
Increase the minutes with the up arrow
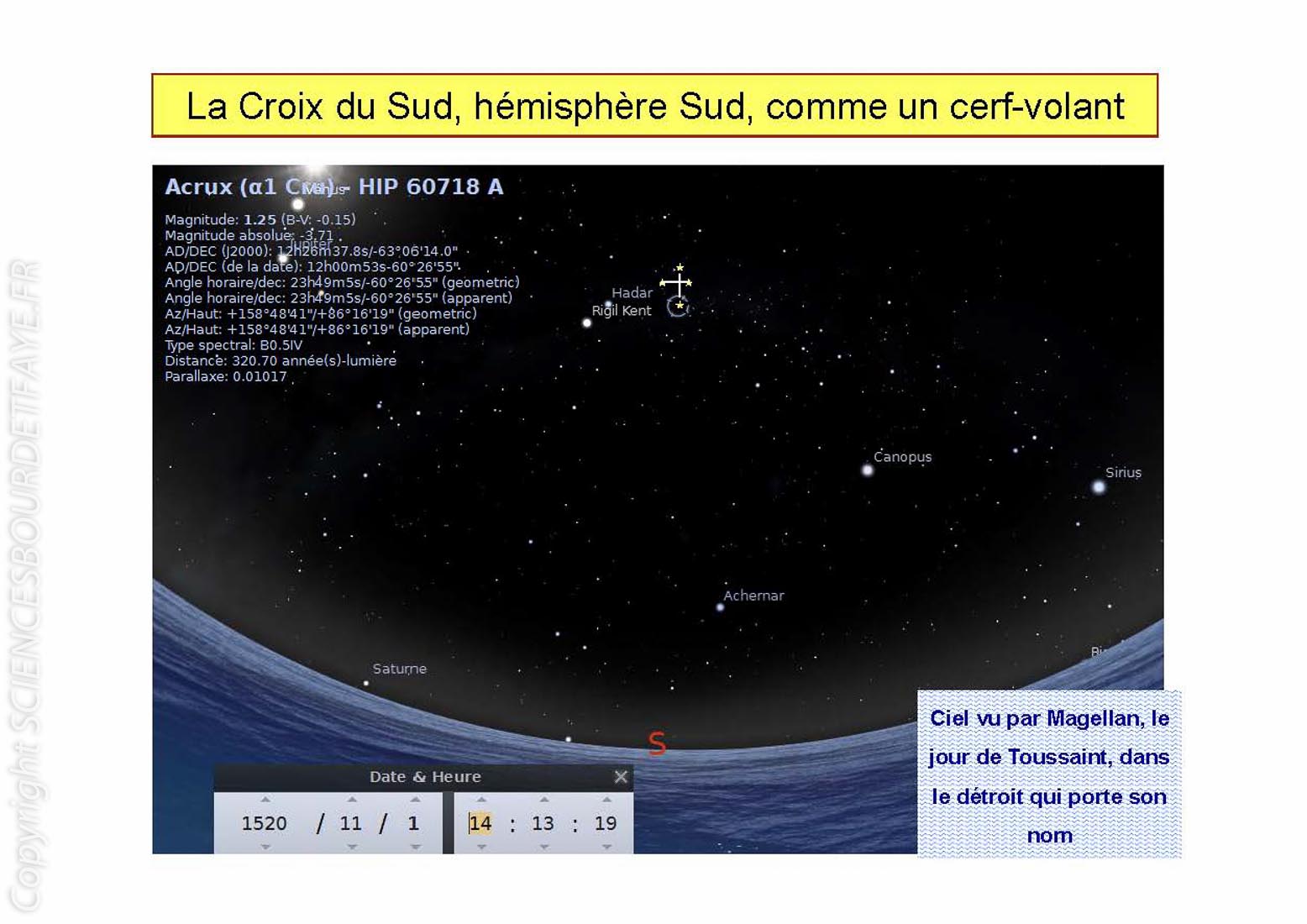[543, 800]
